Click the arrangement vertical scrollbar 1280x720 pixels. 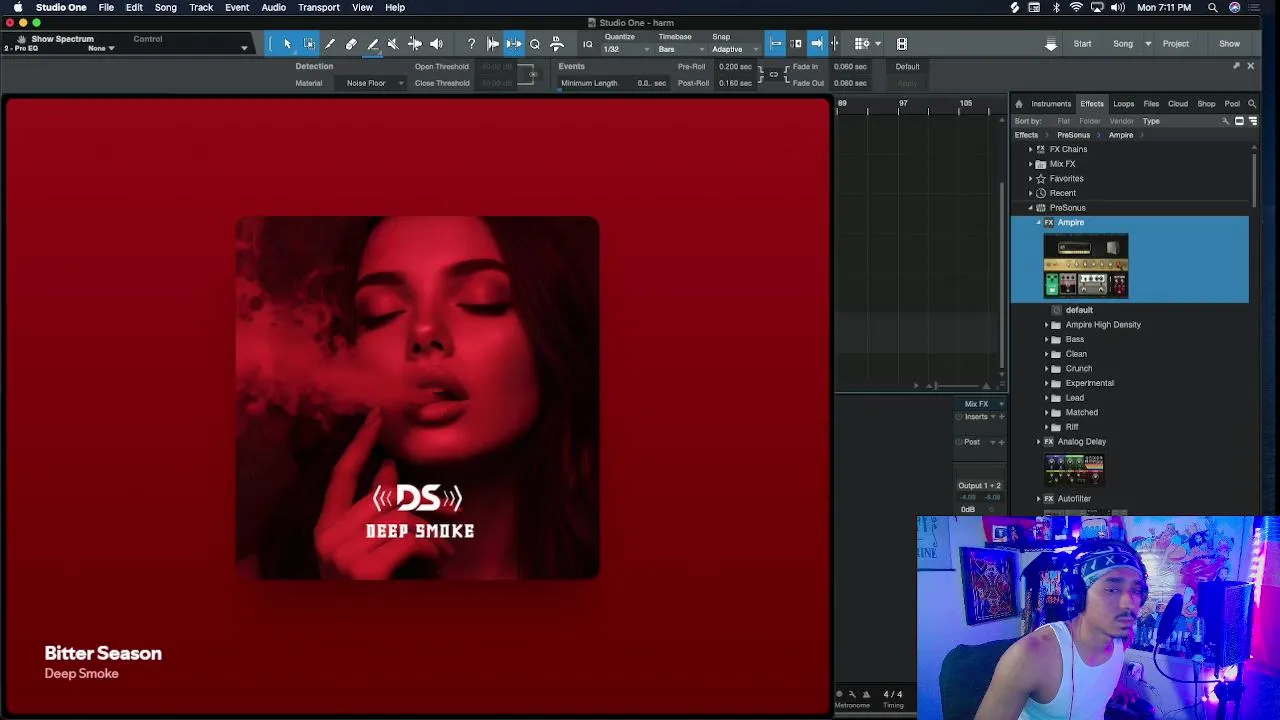[x=1002, y=275]
